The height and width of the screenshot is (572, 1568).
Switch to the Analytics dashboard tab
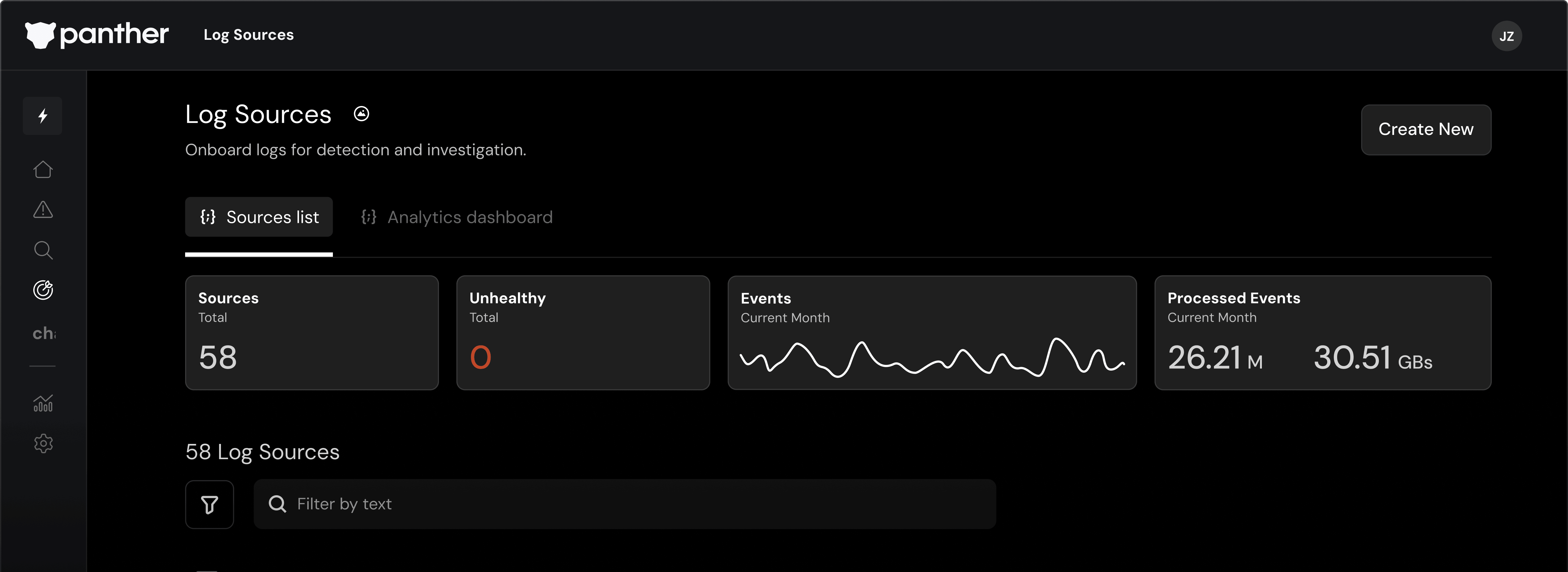tap(457, 217)
